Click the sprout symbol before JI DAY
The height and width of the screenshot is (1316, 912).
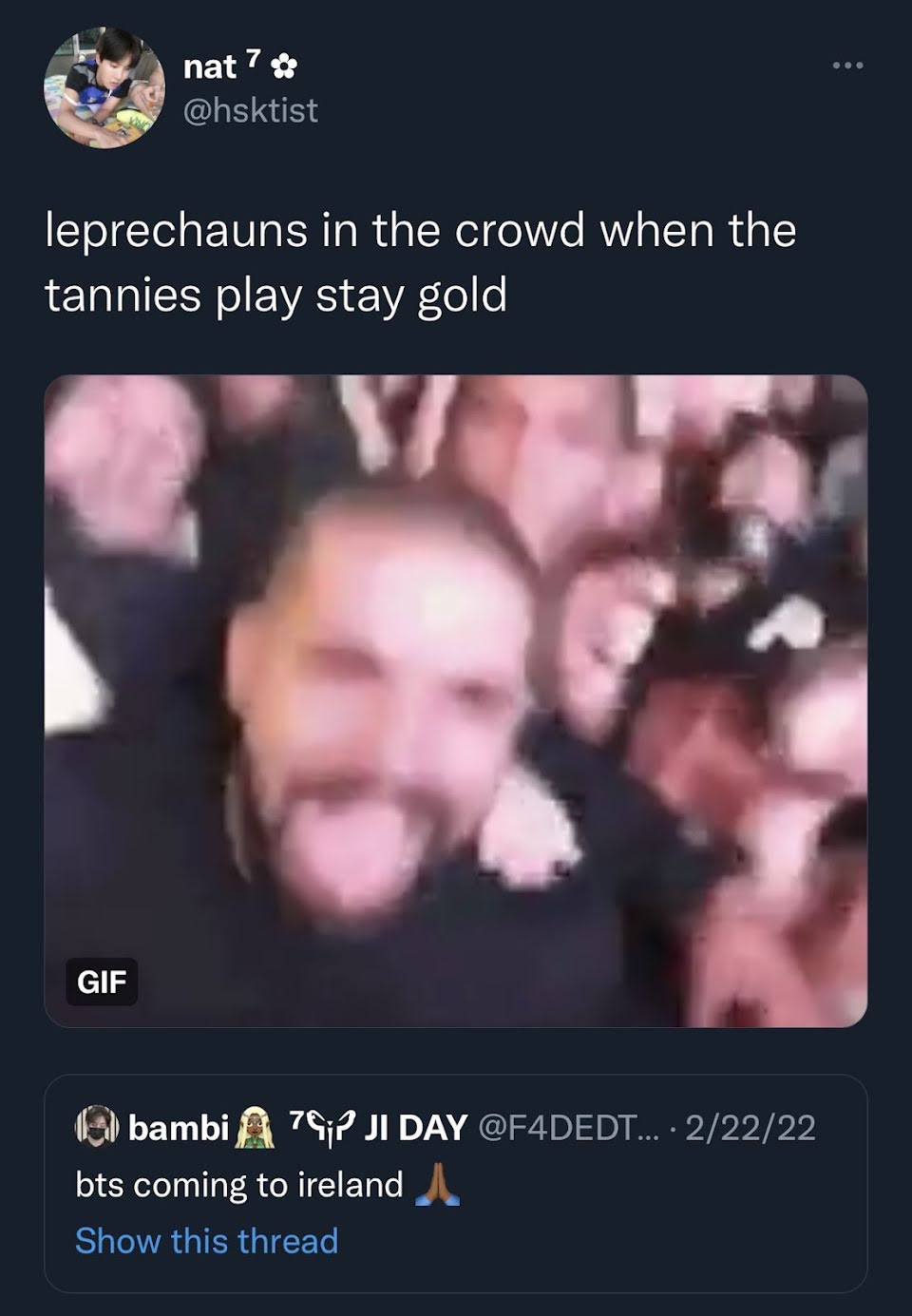pyautogui.click(x=332, y=1128)
